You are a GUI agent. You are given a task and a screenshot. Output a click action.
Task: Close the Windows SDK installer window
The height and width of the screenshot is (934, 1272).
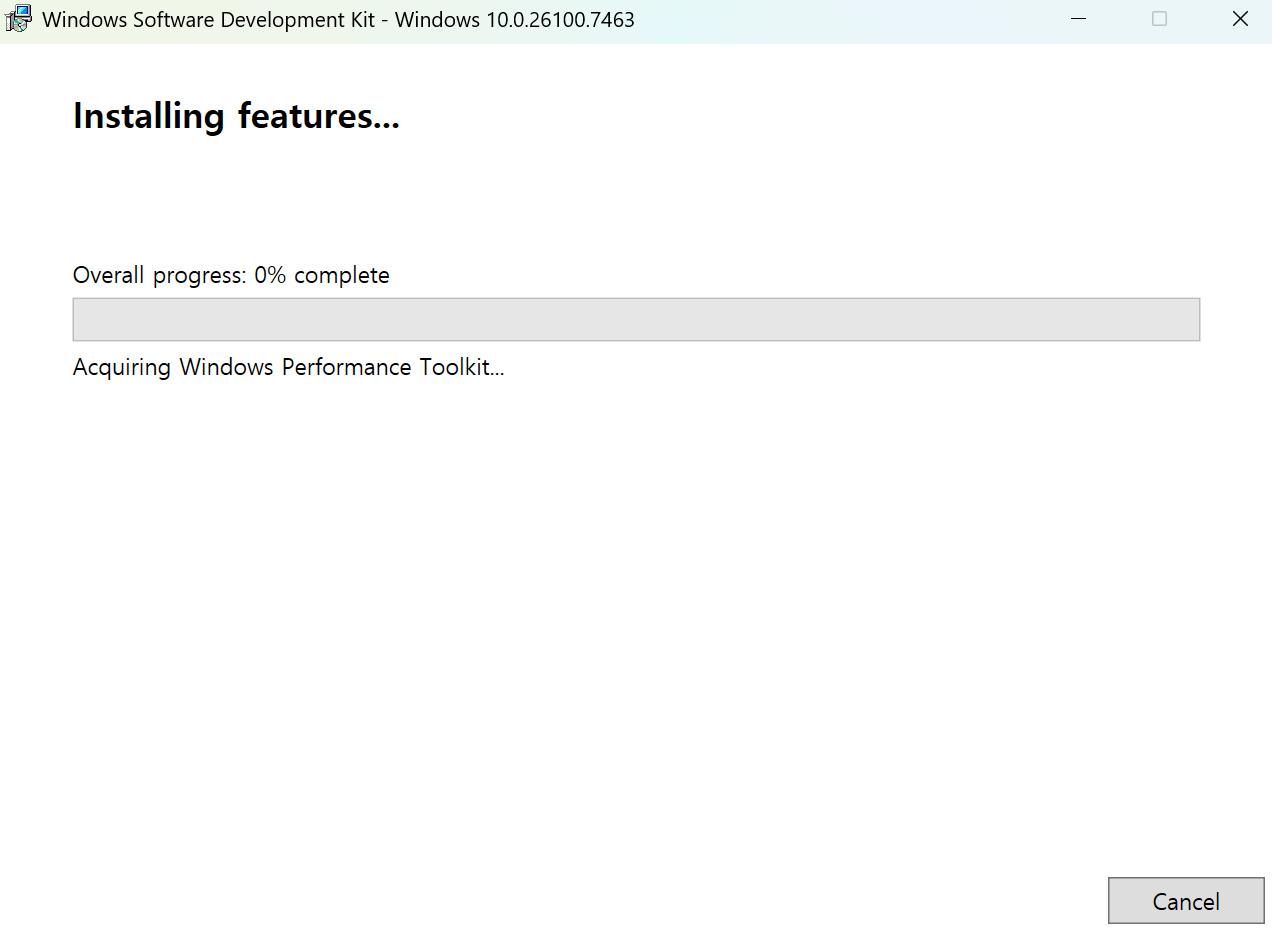(x=1240, y=19)
